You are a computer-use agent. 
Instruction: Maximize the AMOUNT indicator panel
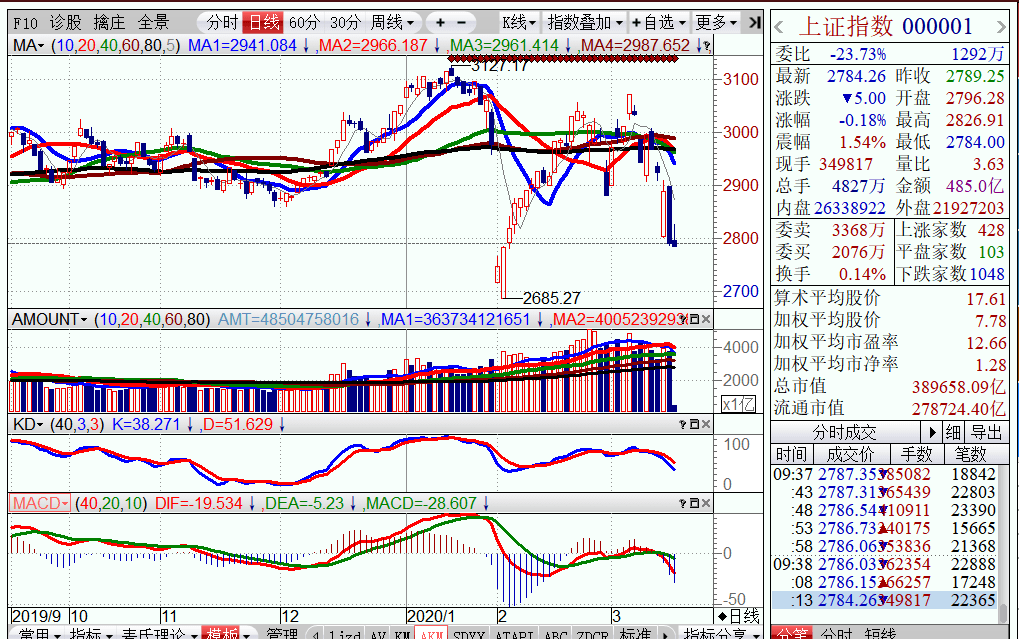(694, 319)
